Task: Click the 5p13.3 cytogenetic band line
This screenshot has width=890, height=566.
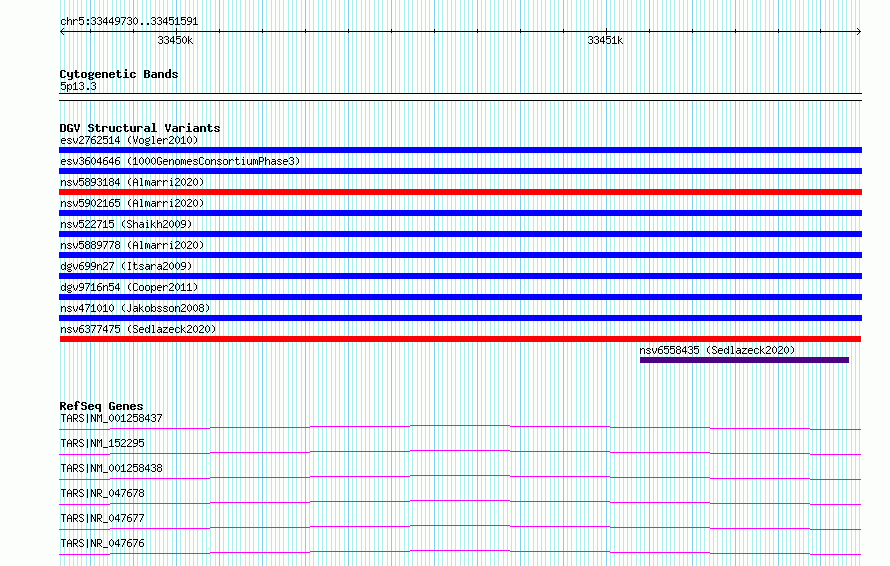Action: tap(460, 97)
